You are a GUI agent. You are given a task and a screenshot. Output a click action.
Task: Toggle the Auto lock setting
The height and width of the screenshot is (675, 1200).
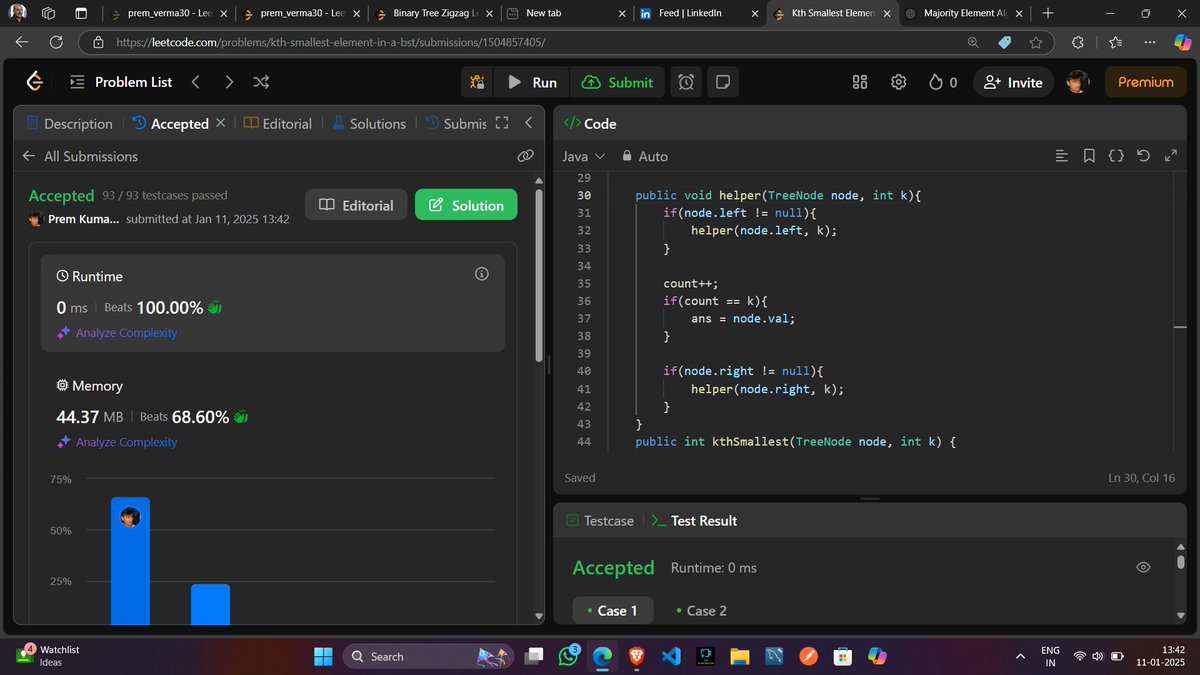click(645, 156)
